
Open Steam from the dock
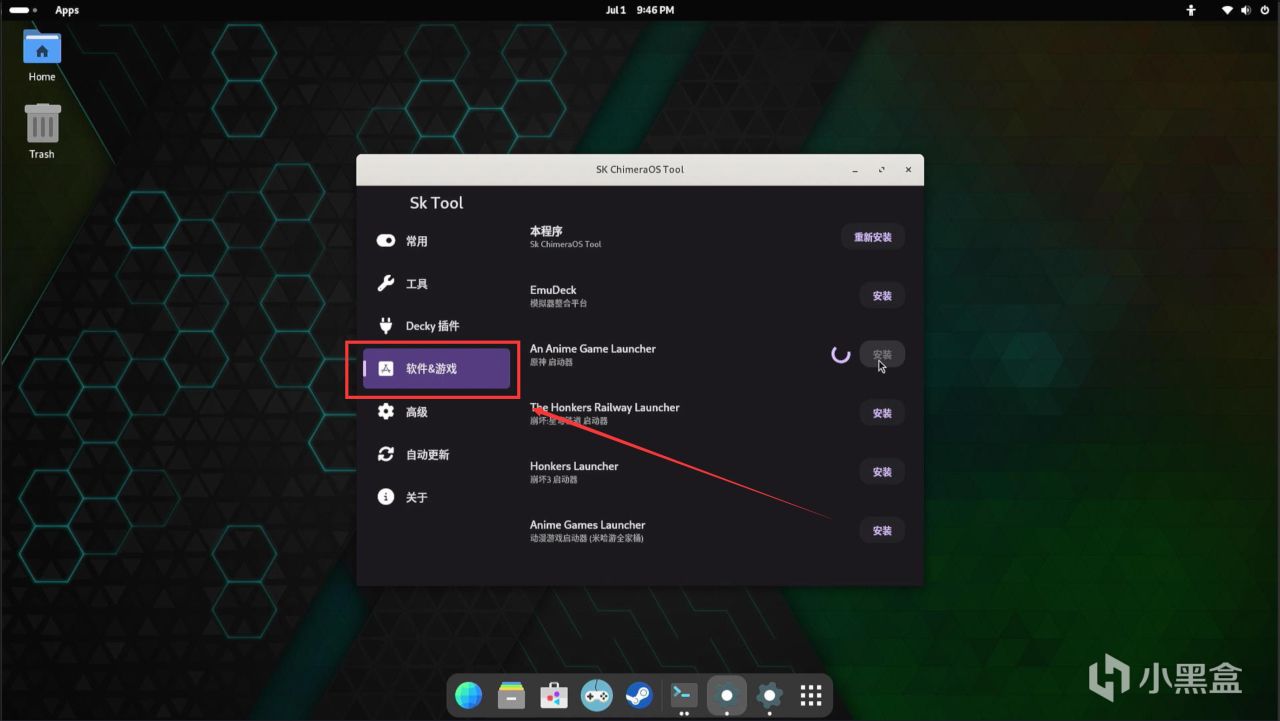[640, 695]
